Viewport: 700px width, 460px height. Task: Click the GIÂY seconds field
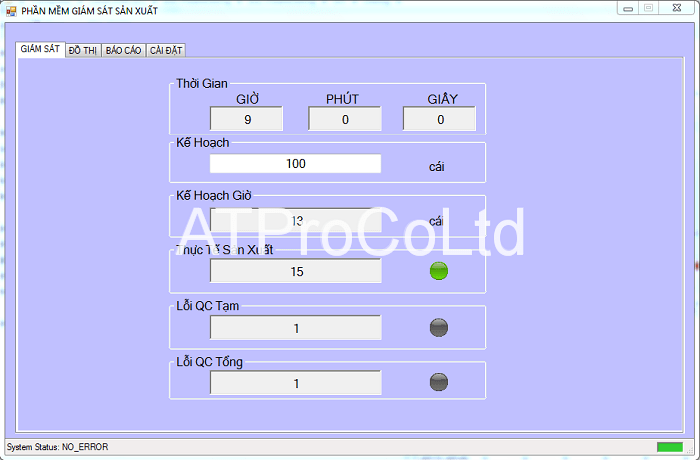pos(441,119)
